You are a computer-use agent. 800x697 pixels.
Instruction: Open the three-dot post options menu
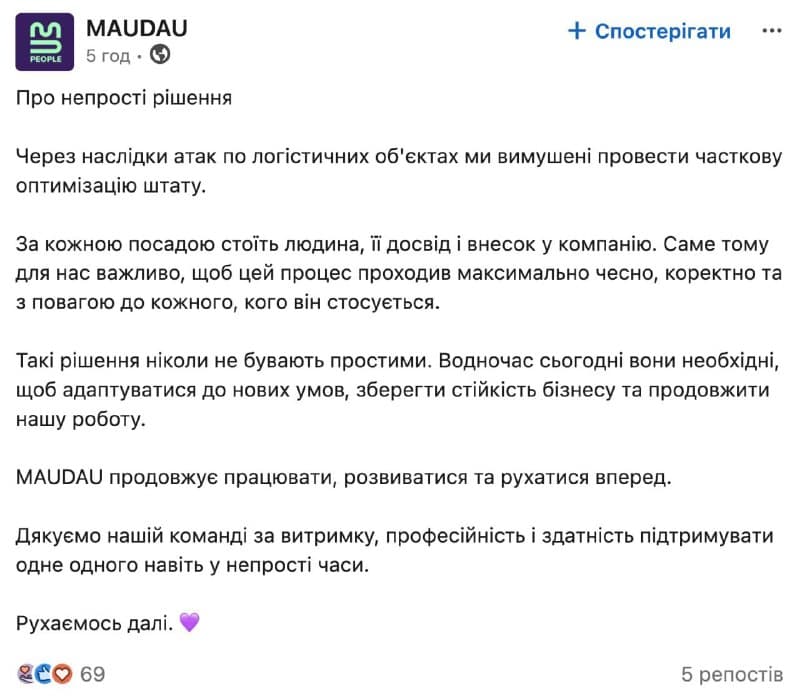(x=771, y=31)
